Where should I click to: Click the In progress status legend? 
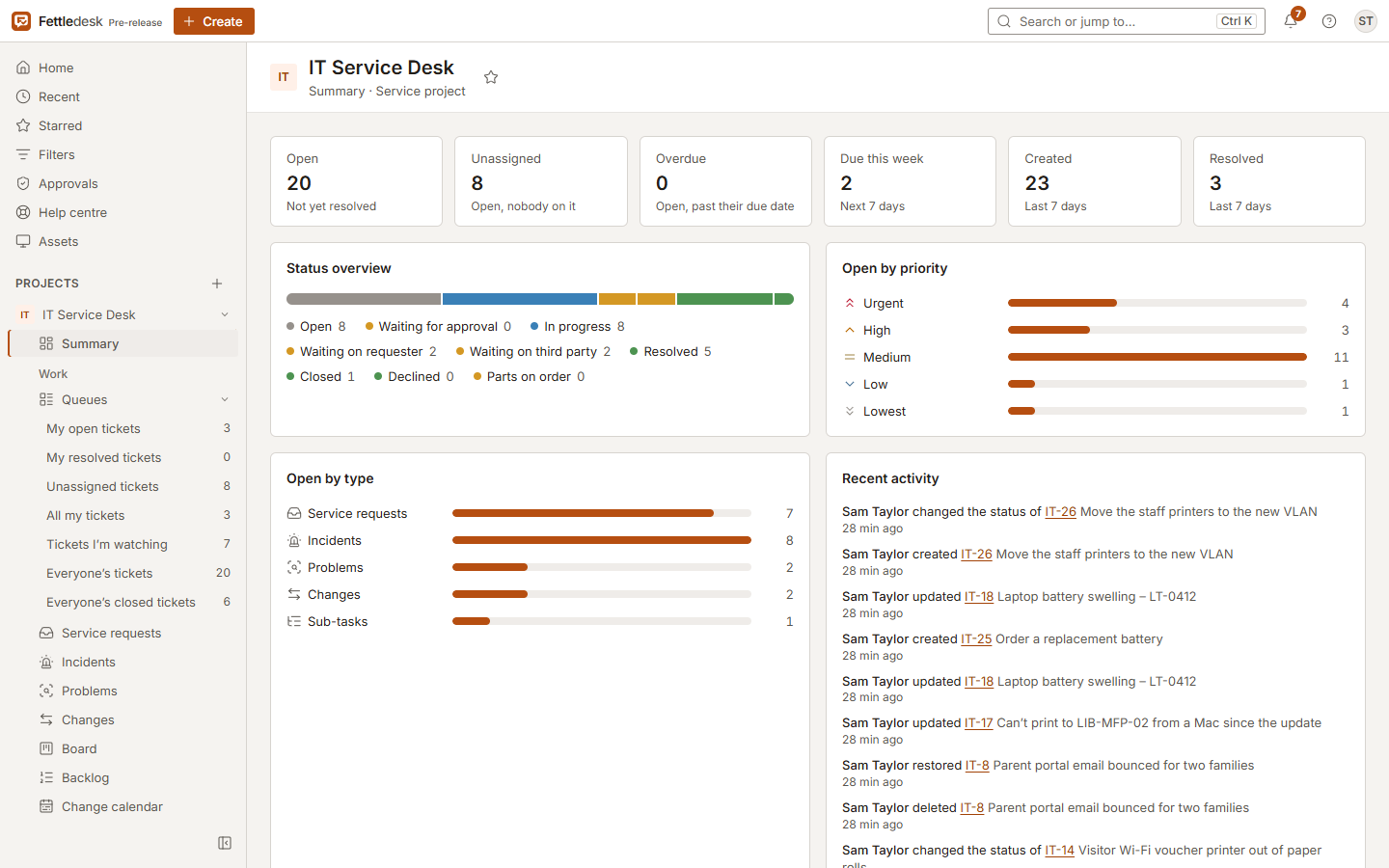pyautogui.click(x=578, y=327)
